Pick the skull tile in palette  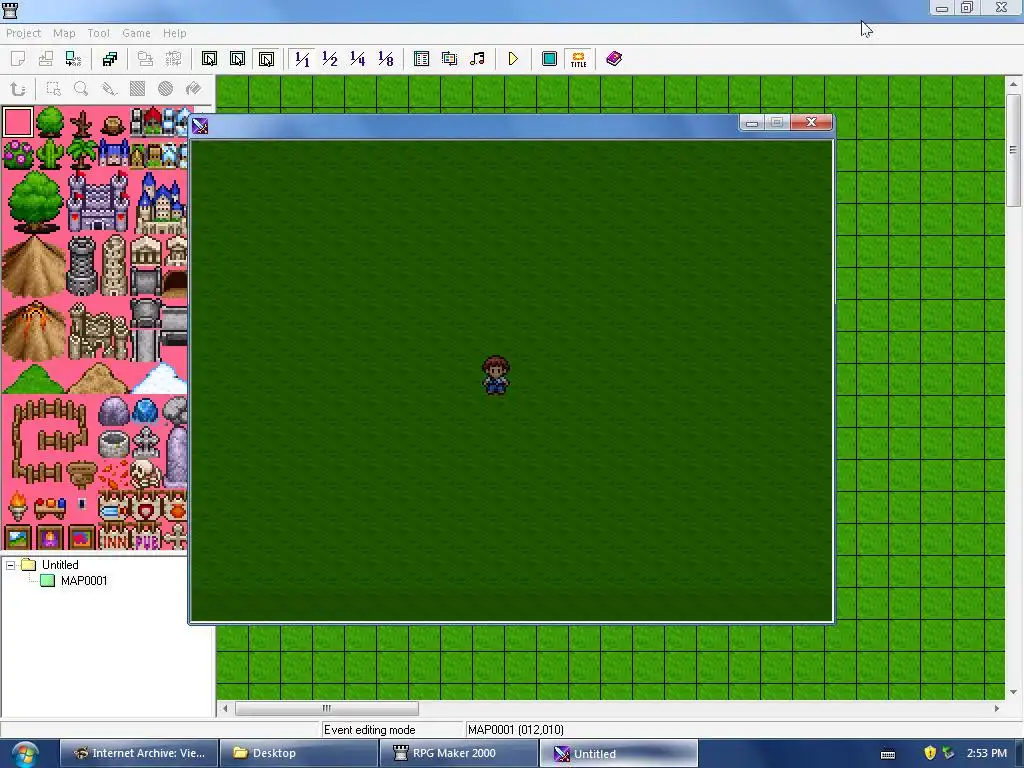(145, 473)
